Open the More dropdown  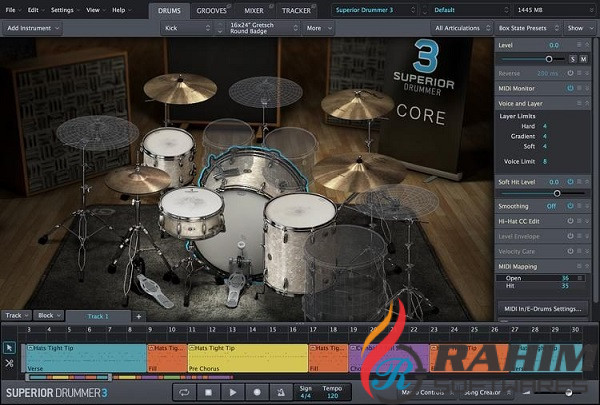coord(318,28)
